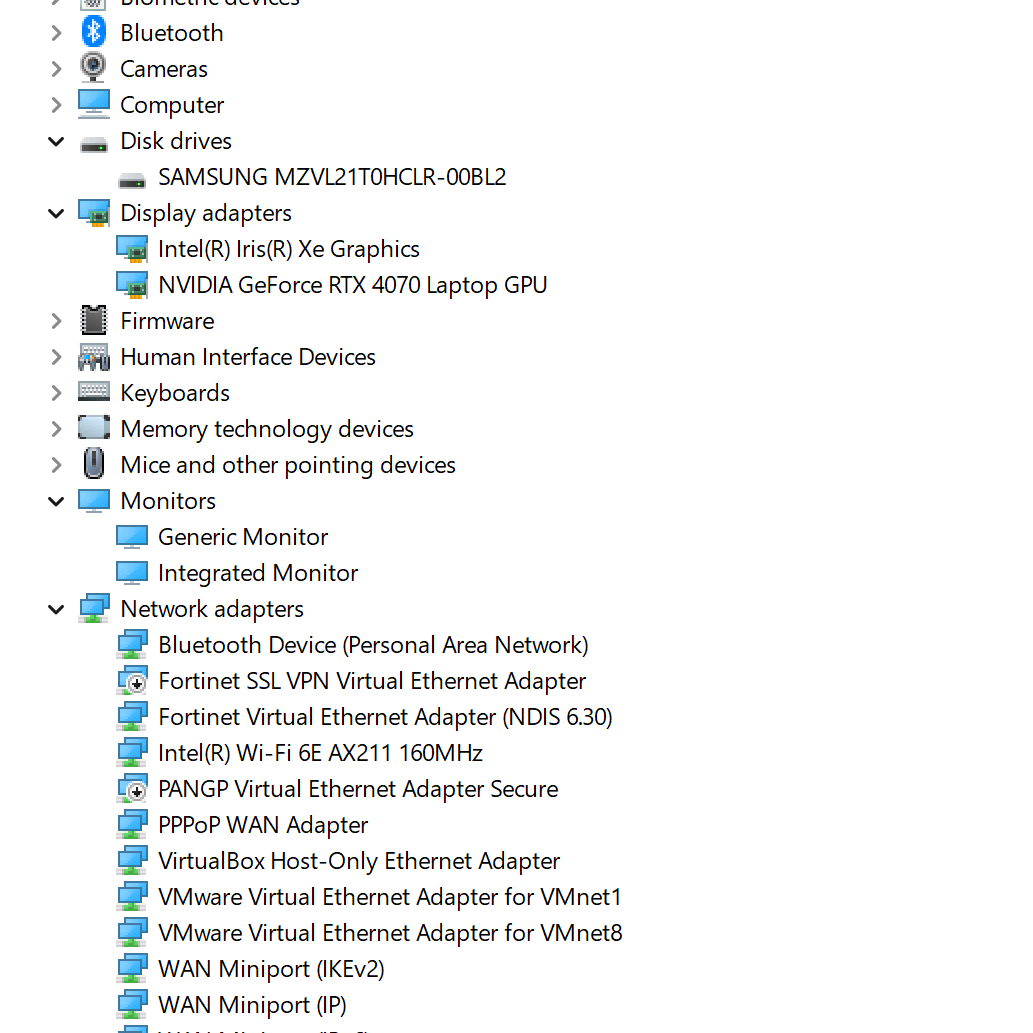The image size is (1033, 1033).
Task: Collapse the Disk drives category
Action: (57, 141)
